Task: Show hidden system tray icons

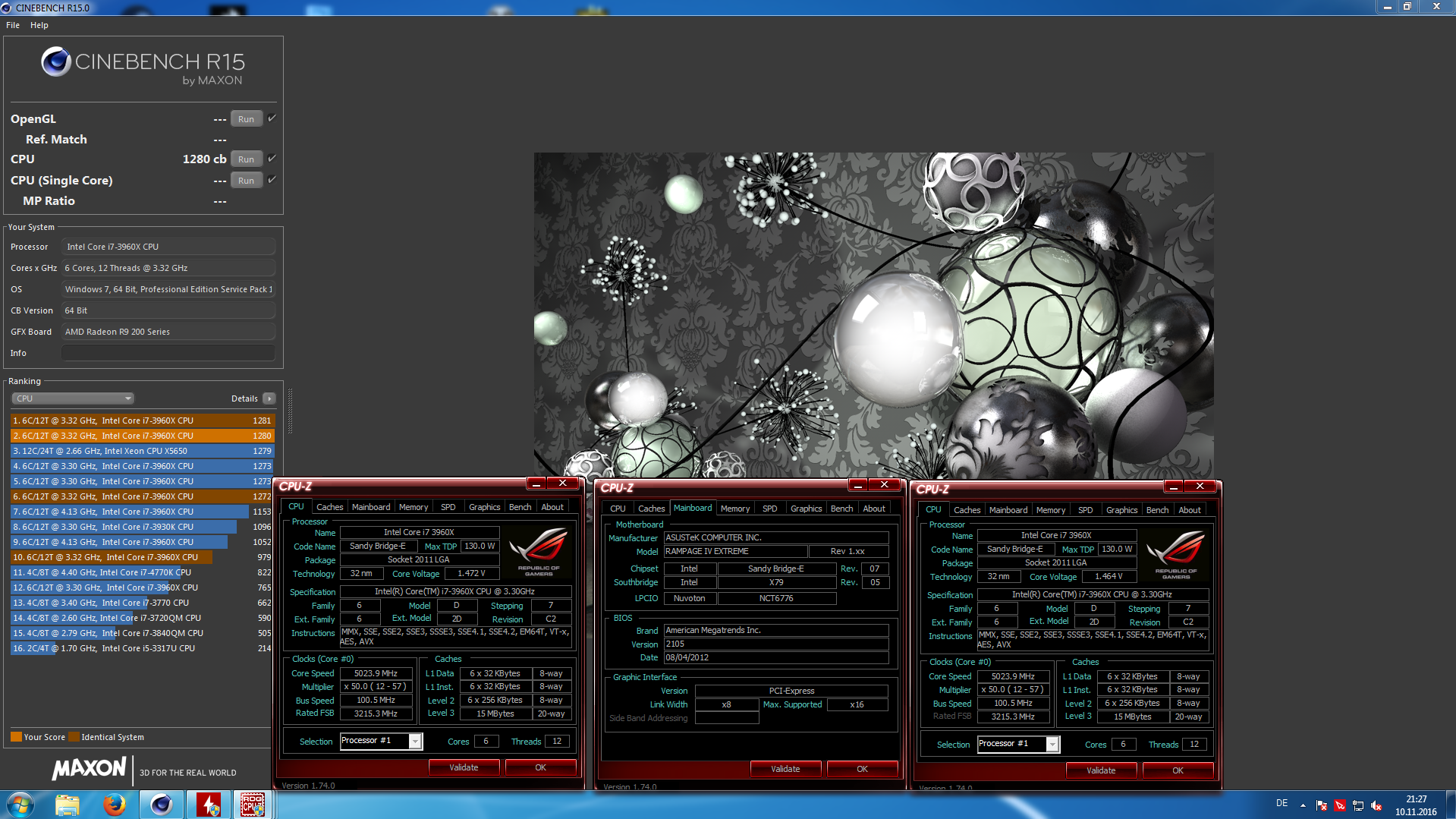Action: (1303, 805)
